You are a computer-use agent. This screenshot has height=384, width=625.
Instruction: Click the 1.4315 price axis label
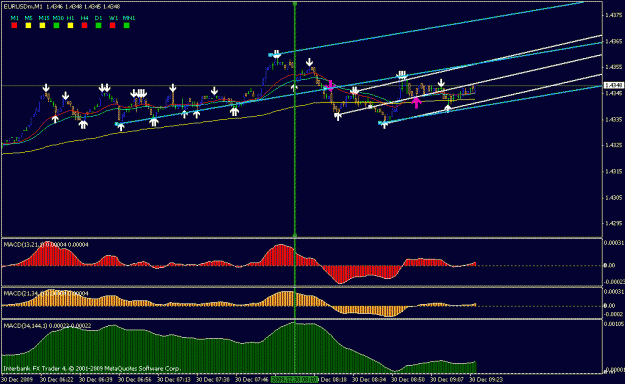pos(613,171)
